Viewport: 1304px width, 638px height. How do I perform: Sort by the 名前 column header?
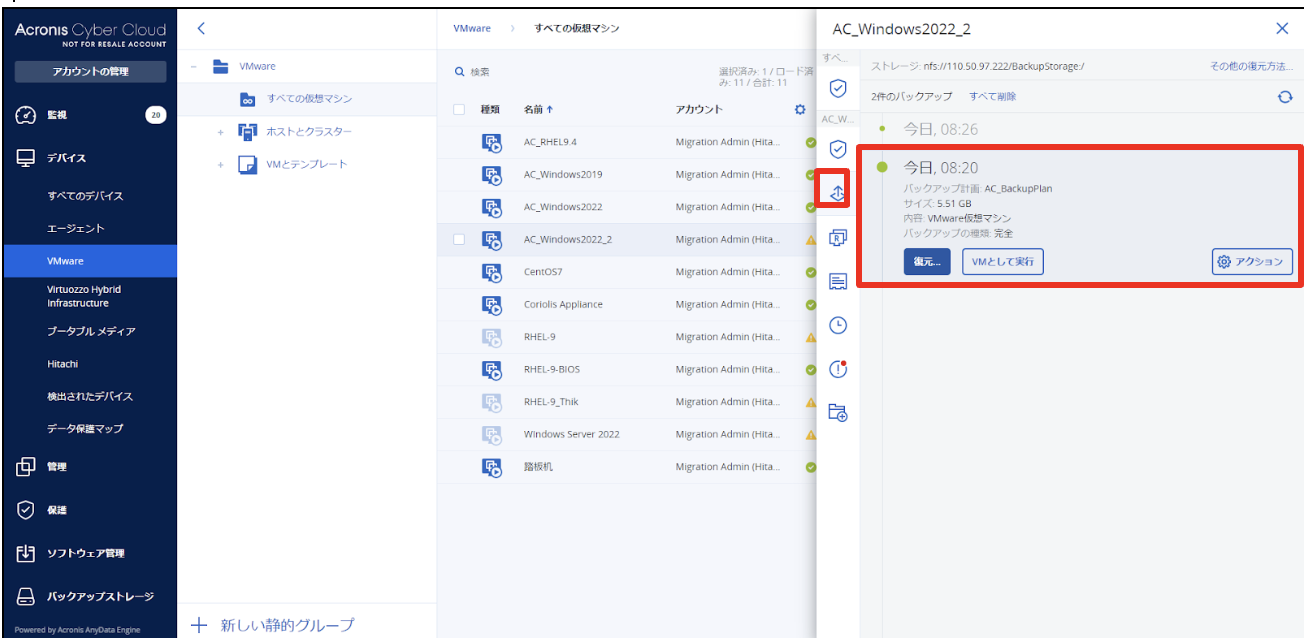[538, 109]
